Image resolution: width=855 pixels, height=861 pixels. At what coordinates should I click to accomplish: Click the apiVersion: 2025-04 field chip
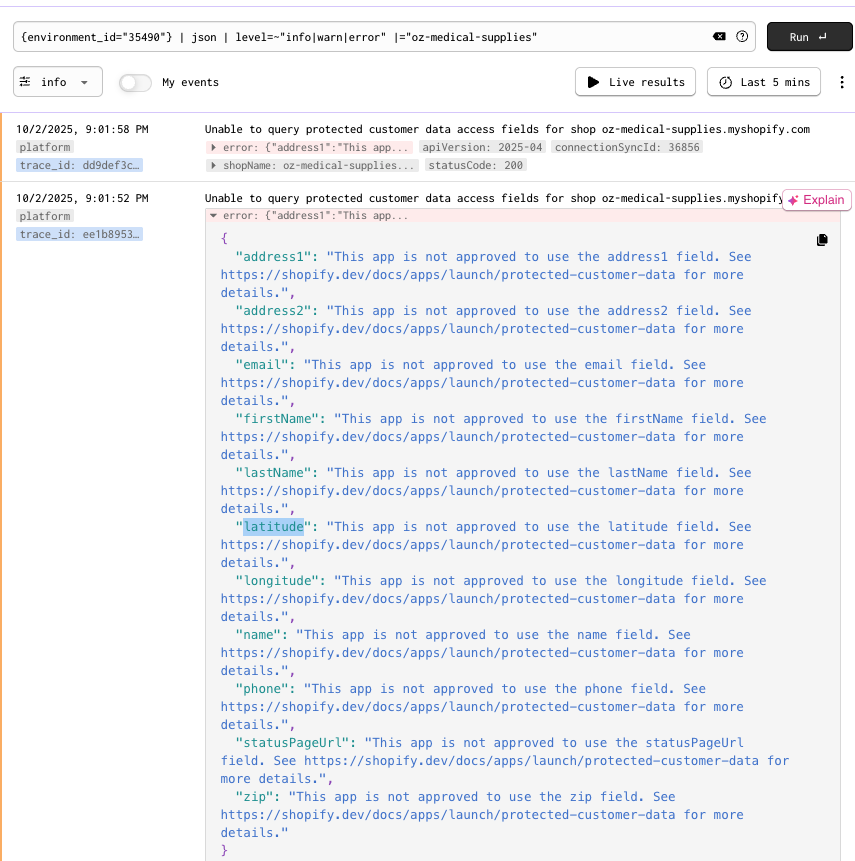pos(482,147)
